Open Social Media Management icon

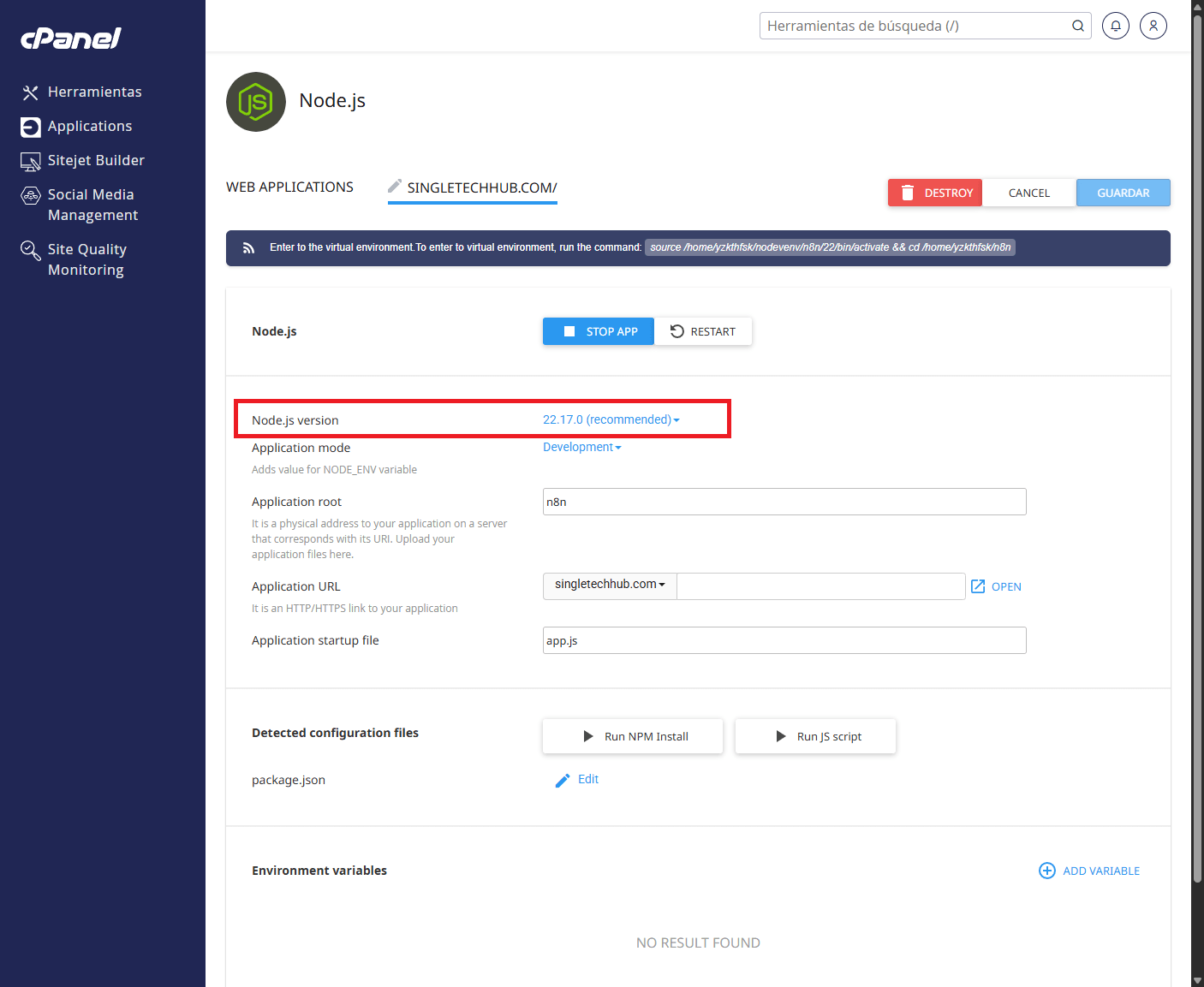point(31,195)
